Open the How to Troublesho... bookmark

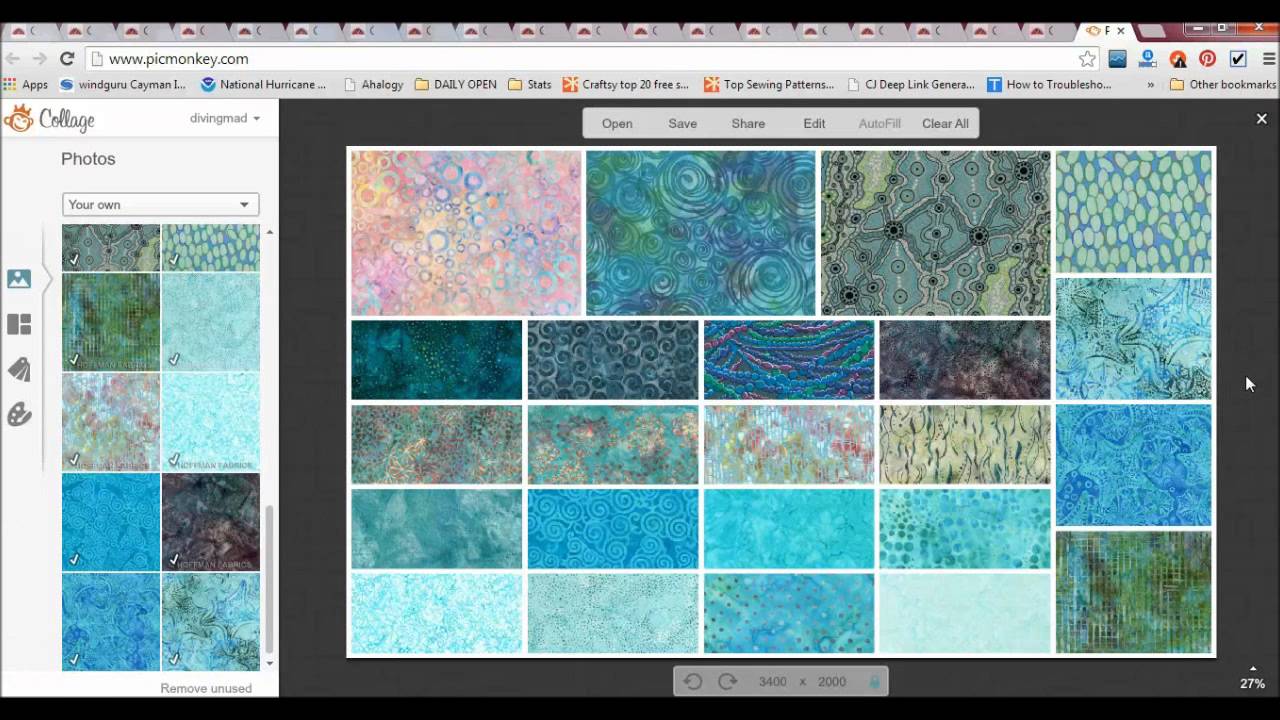click(1049, 85)
